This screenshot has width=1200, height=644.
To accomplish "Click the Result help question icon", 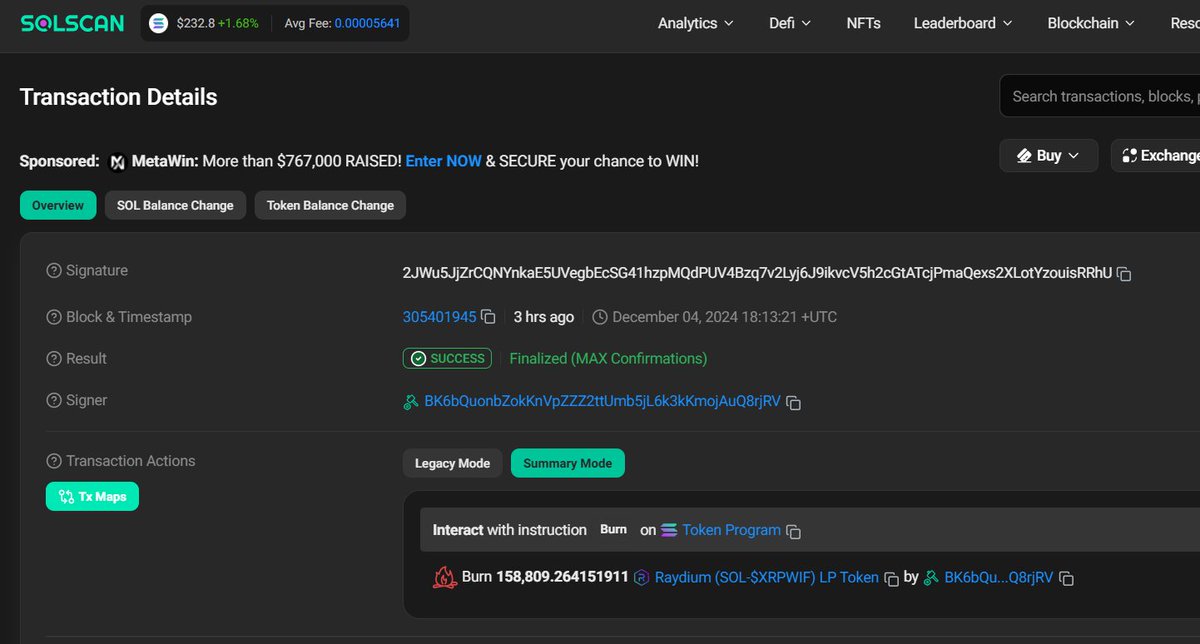I will pos(54,359).
